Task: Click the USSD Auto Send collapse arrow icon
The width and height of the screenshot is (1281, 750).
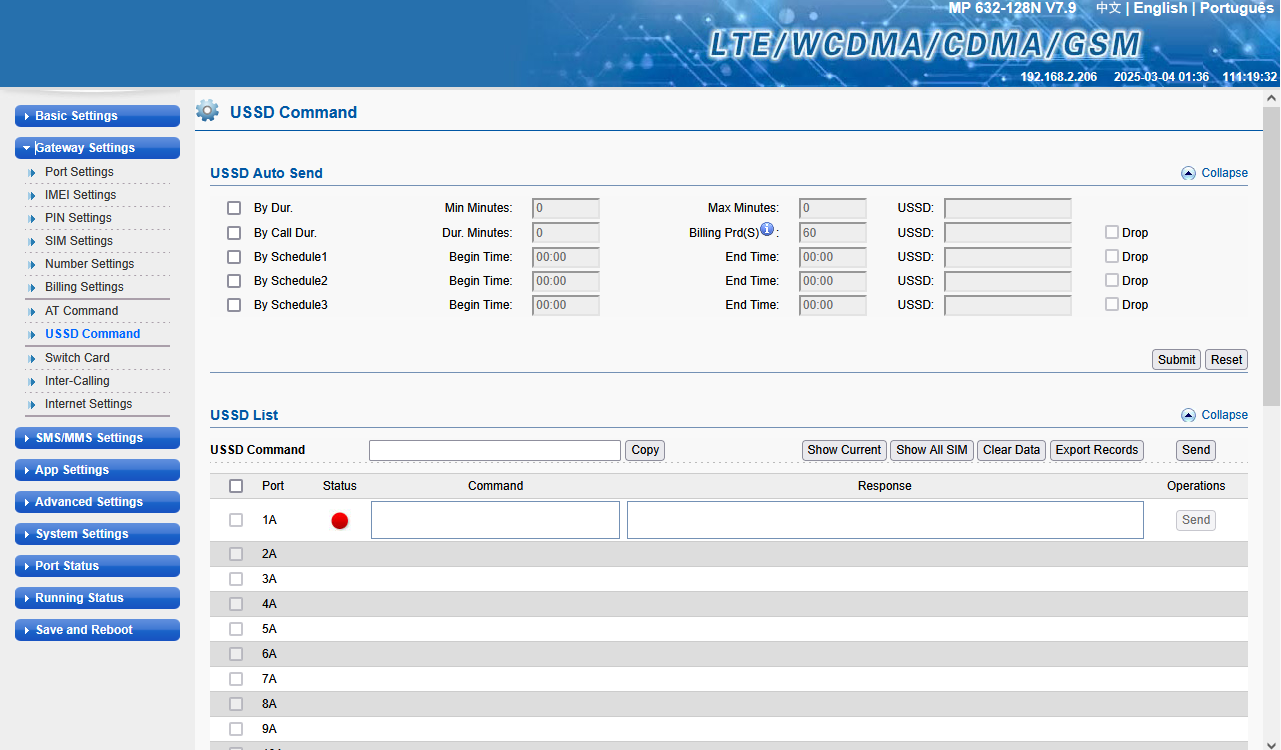Action: [1188, 173]
